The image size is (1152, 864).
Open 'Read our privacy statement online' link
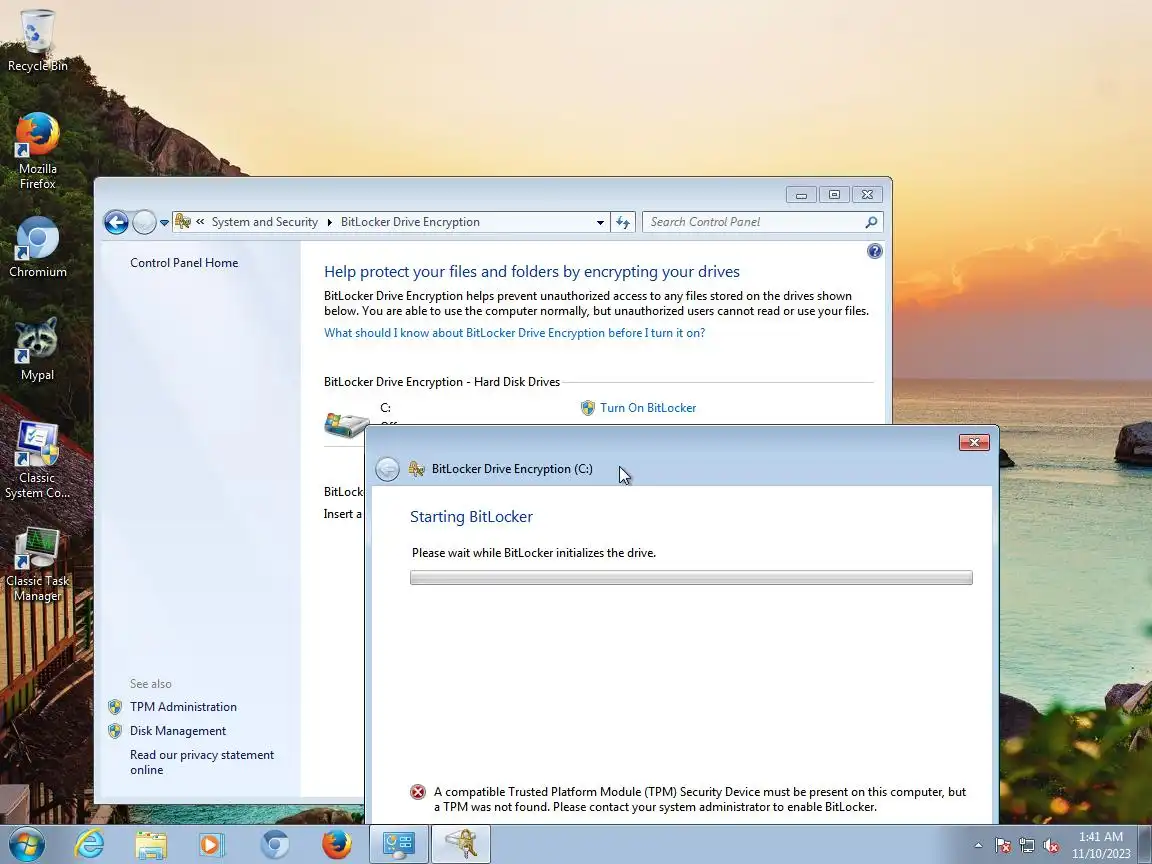202,763
